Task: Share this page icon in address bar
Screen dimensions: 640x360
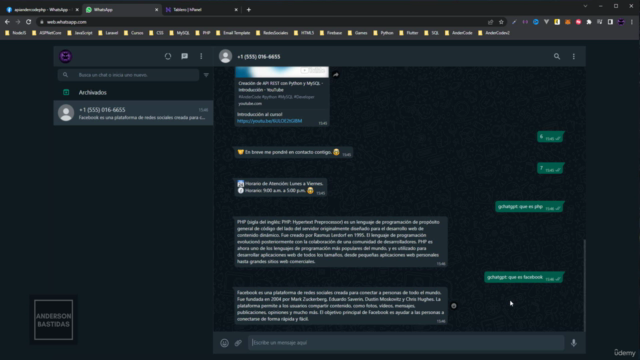Action: (490, 22)
